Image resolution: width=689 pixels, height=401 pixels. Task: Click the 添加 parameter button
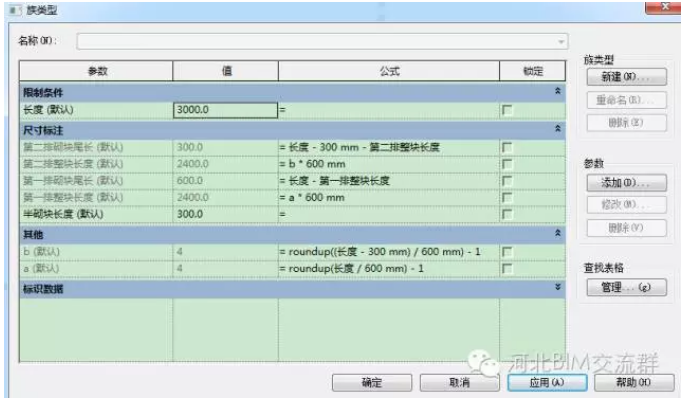coord(627,183)
